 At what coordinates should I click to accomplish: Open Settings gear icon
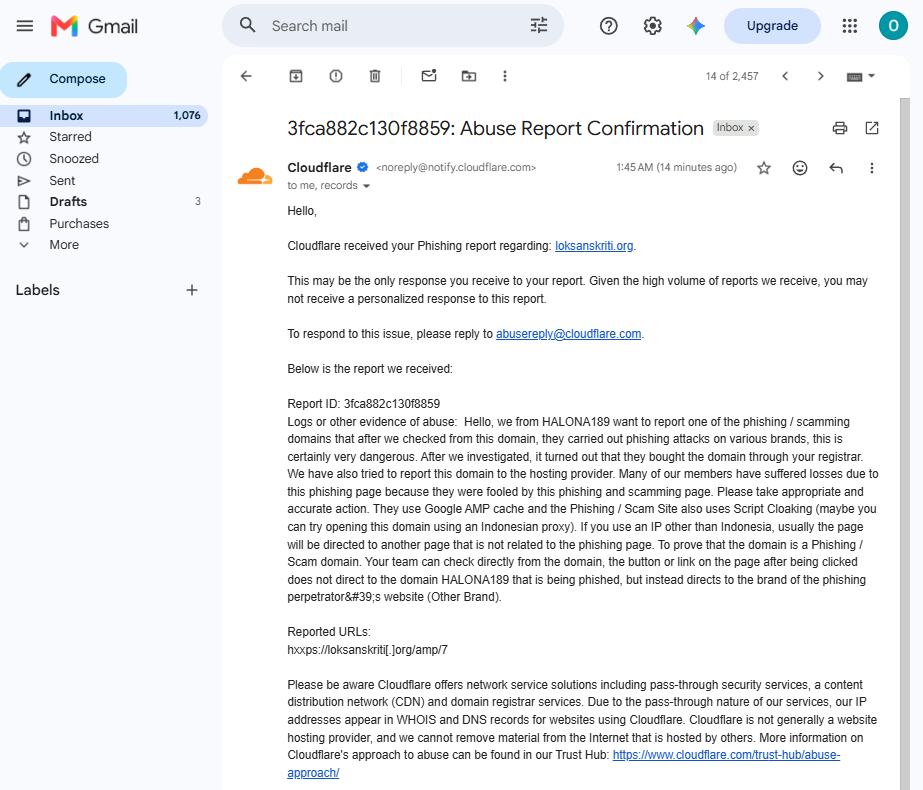pyautogui.click(x=652, y=26)
